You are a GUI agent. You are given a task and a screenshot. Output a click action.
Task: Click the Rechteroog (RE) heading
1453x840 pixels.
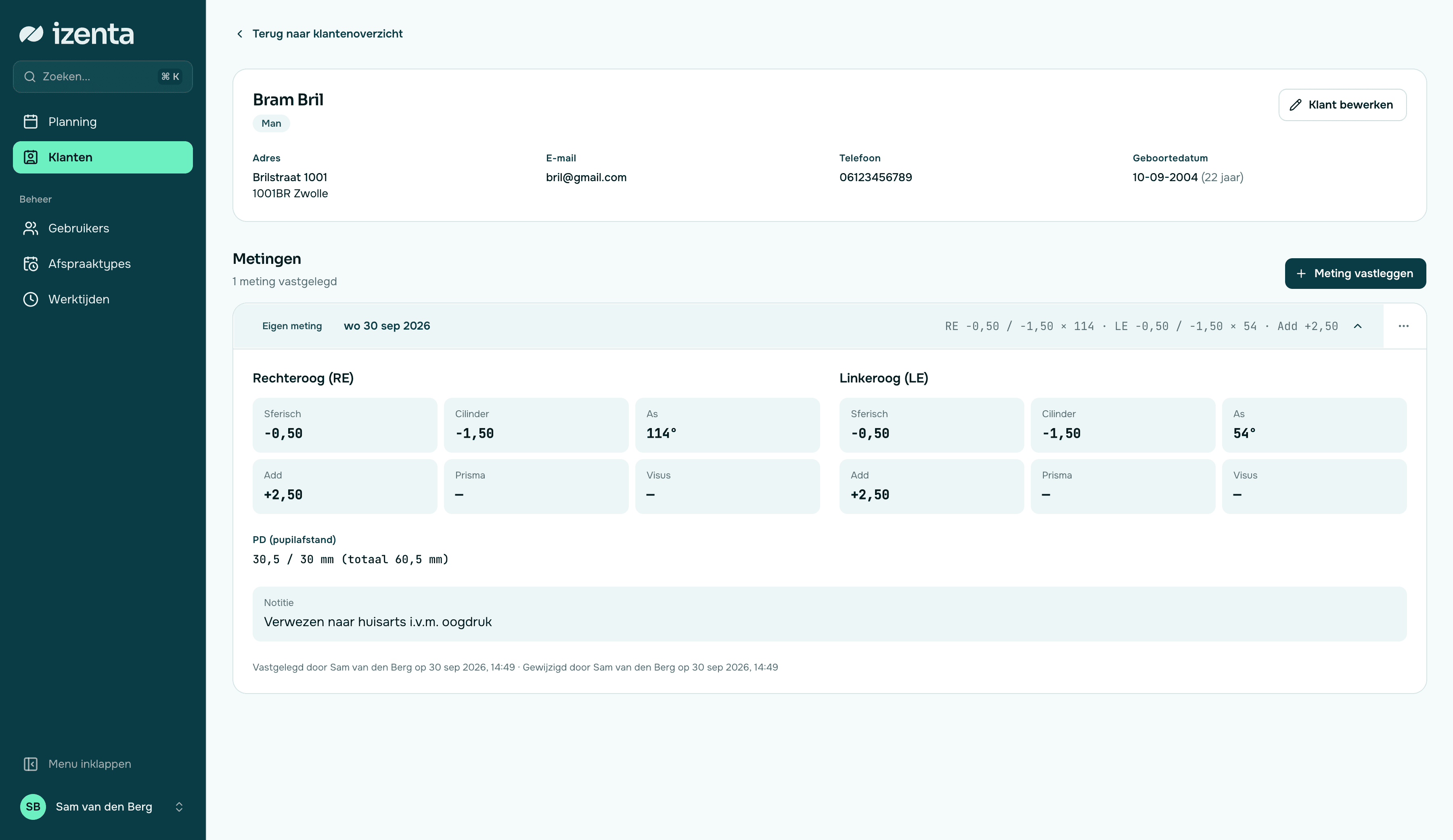tap(303, 378)
